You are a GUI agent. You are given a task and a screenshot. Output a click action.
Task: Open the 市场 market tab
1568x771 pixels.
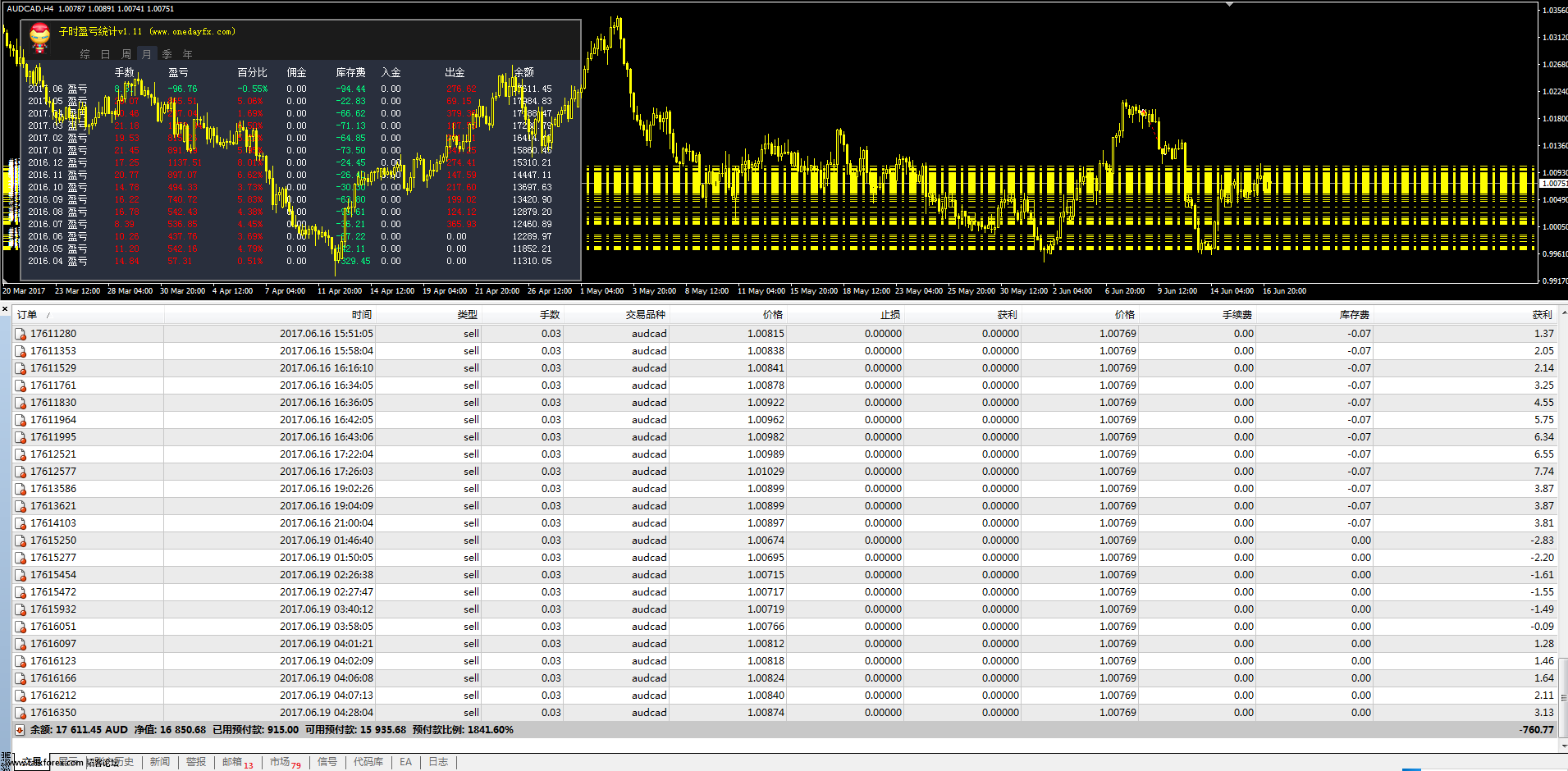[286, 762]
